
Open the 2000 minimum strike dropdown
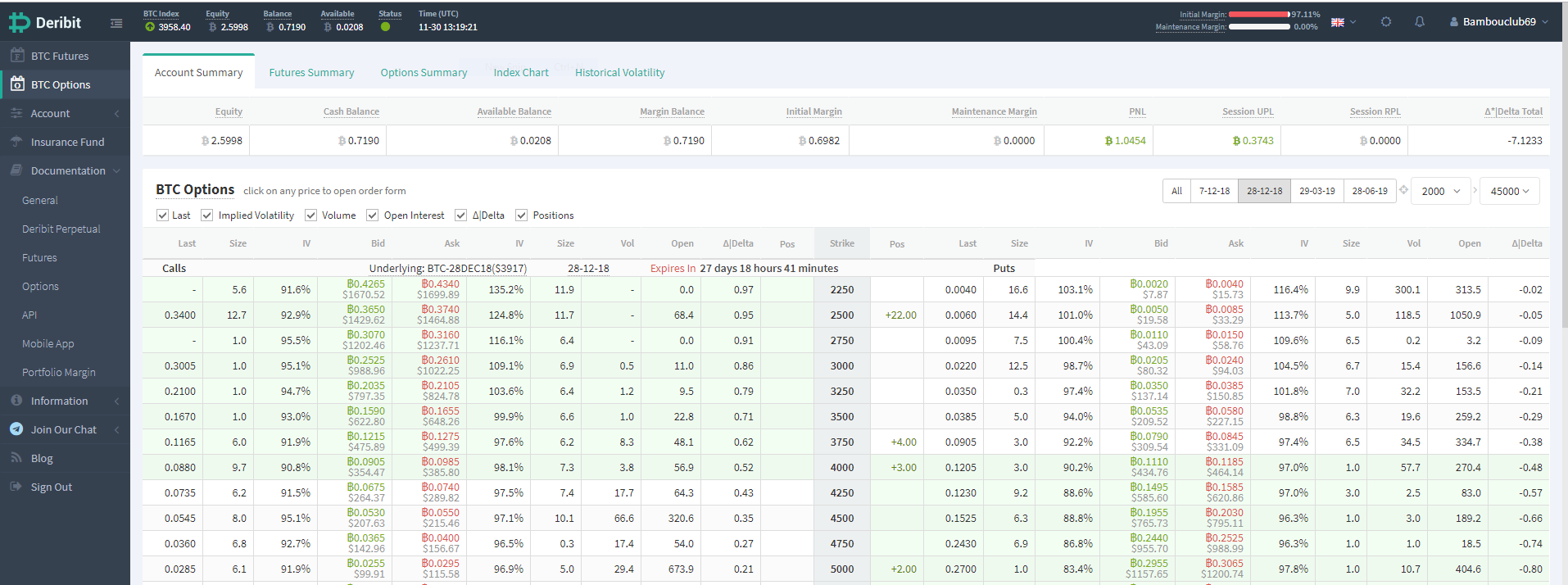click(x=1441, y=191)
